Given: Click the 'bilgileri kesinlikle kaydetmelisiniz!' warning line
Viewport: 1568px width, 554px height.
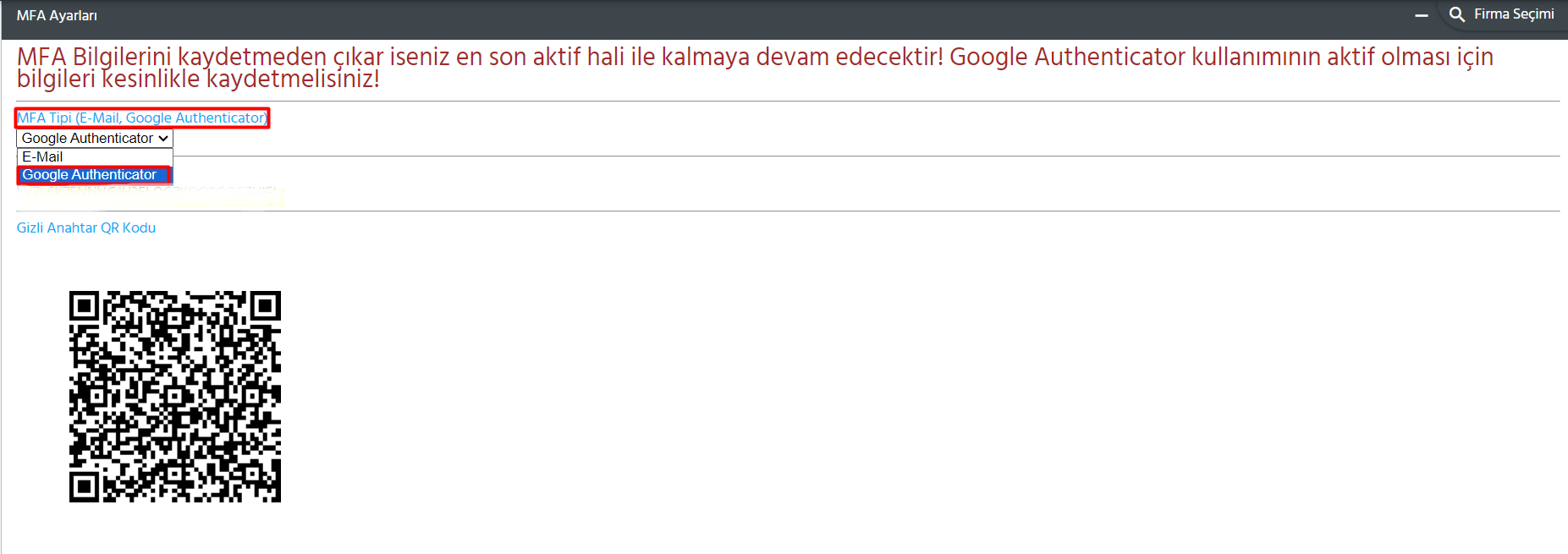Looking at the screenshot, I should pos(198,79).
